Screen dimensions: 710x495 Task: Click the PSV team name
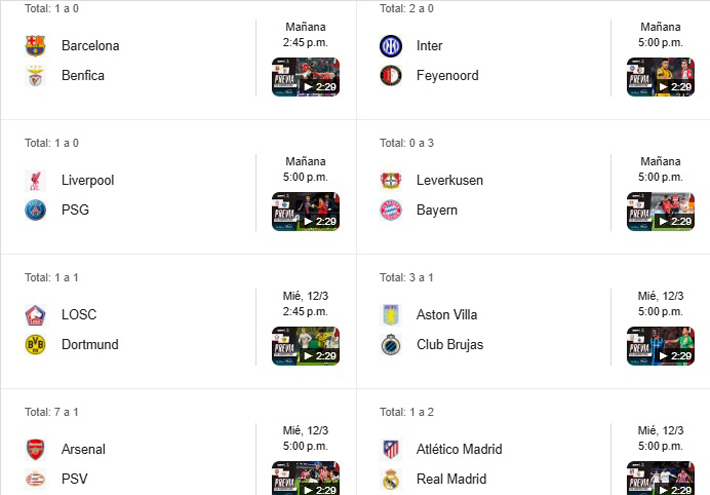click(75, 479)
